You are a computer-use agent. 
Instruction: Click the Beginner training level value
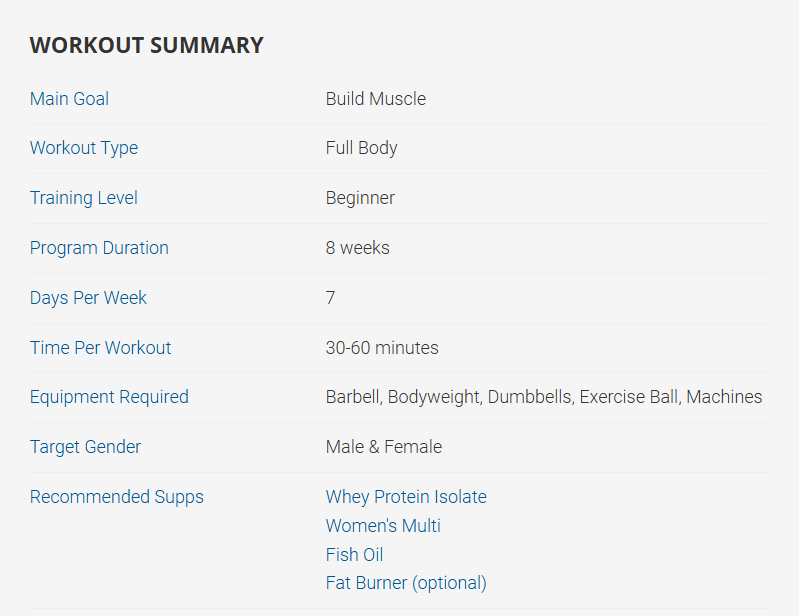[360, 198]
